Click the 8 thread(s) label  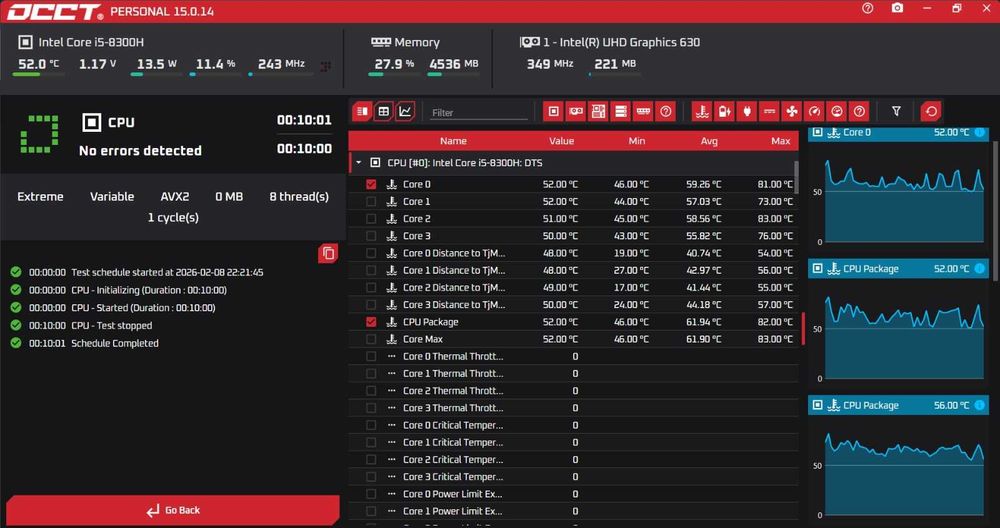(299, 196)
